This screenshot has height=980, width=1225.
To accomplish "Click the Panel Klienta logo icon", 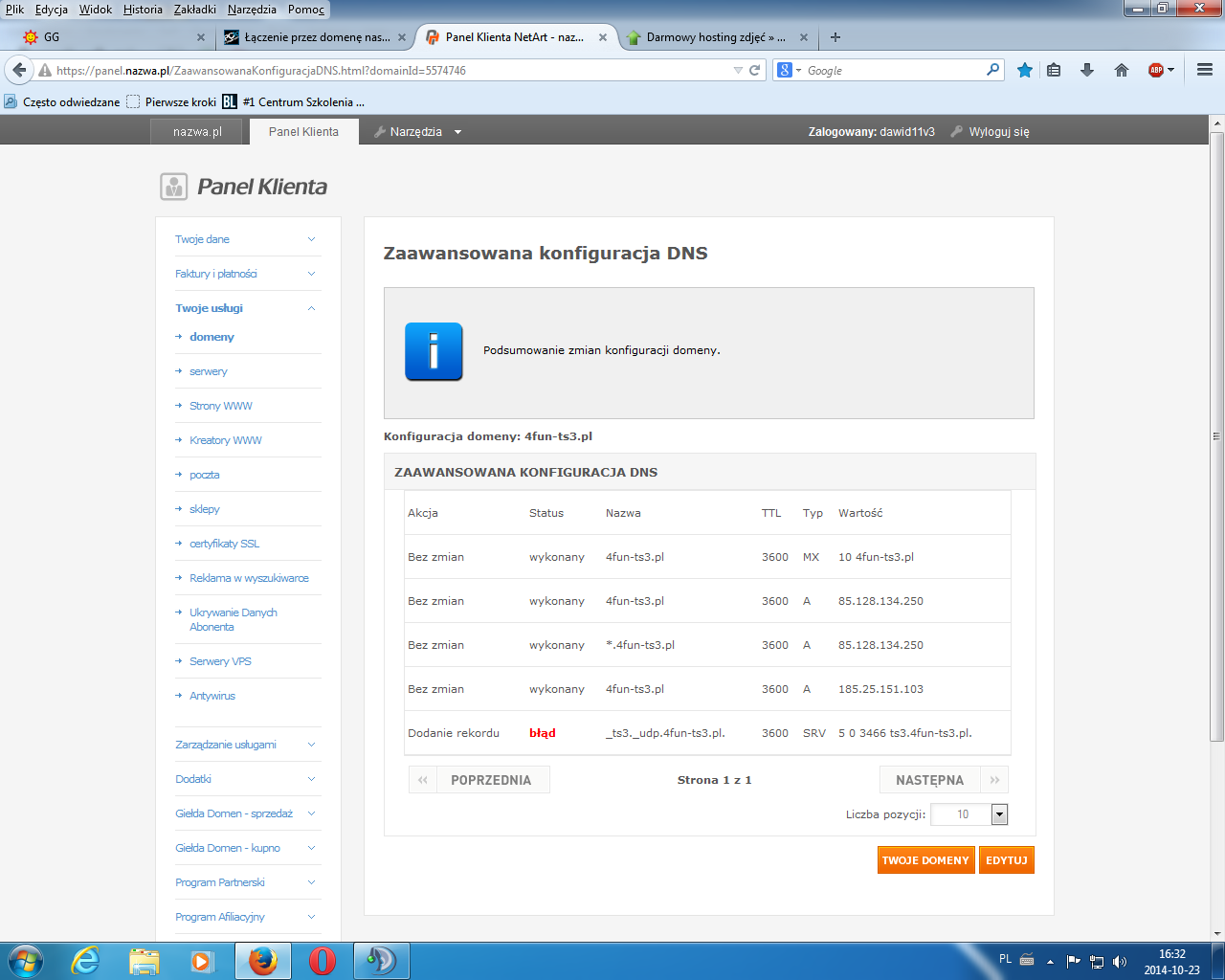I will [x=174, y=187].
